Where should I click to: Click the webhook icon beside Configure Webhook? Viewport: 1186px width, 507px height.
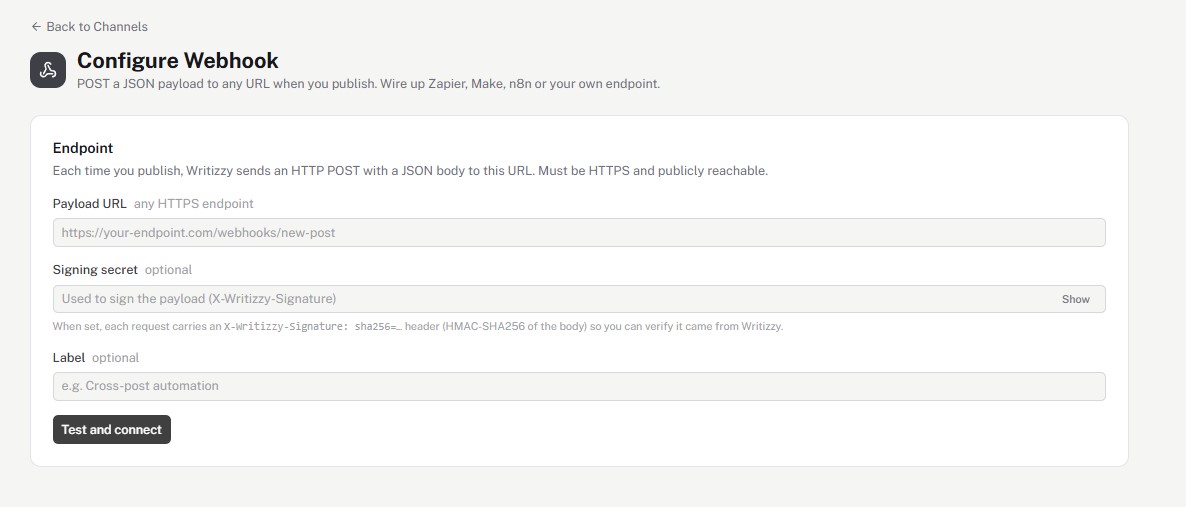point(48,70)
